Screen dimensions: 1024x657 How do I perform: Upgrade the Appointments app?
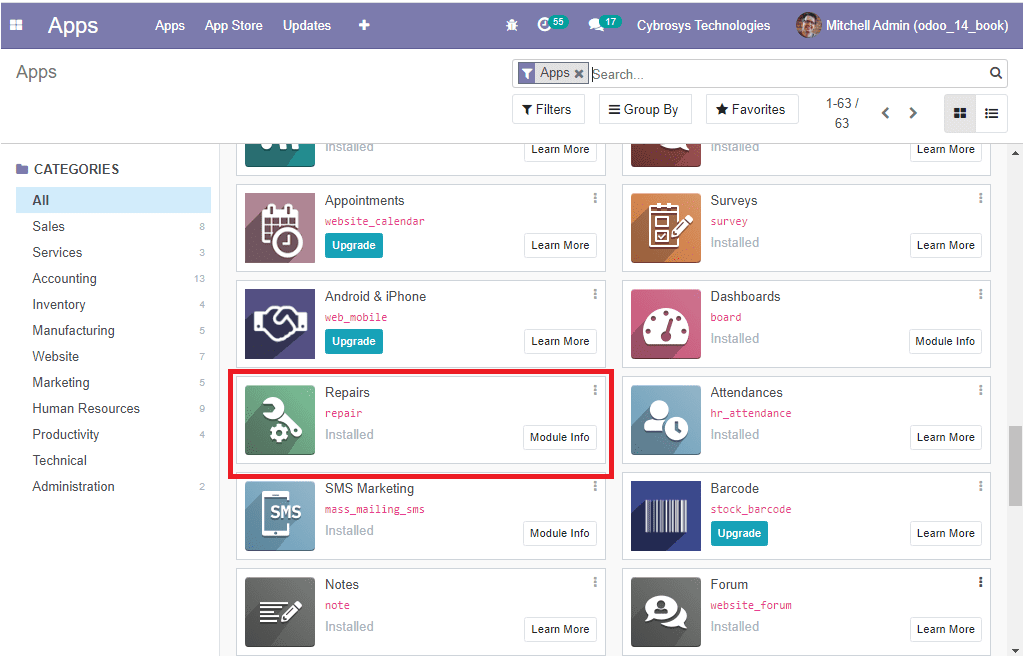pyautogui.click(x=353, y=246)
